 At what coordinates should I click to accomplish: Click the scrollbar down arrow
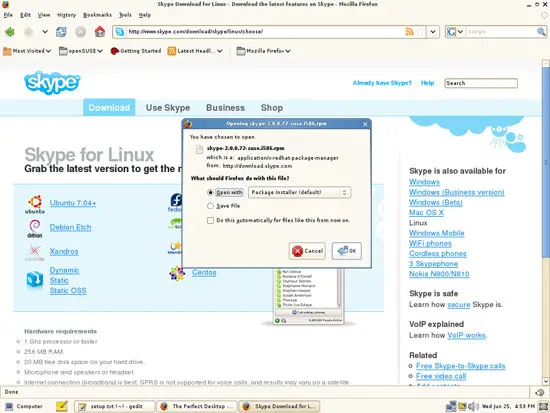pyautogui.click(x=545, y=381)
